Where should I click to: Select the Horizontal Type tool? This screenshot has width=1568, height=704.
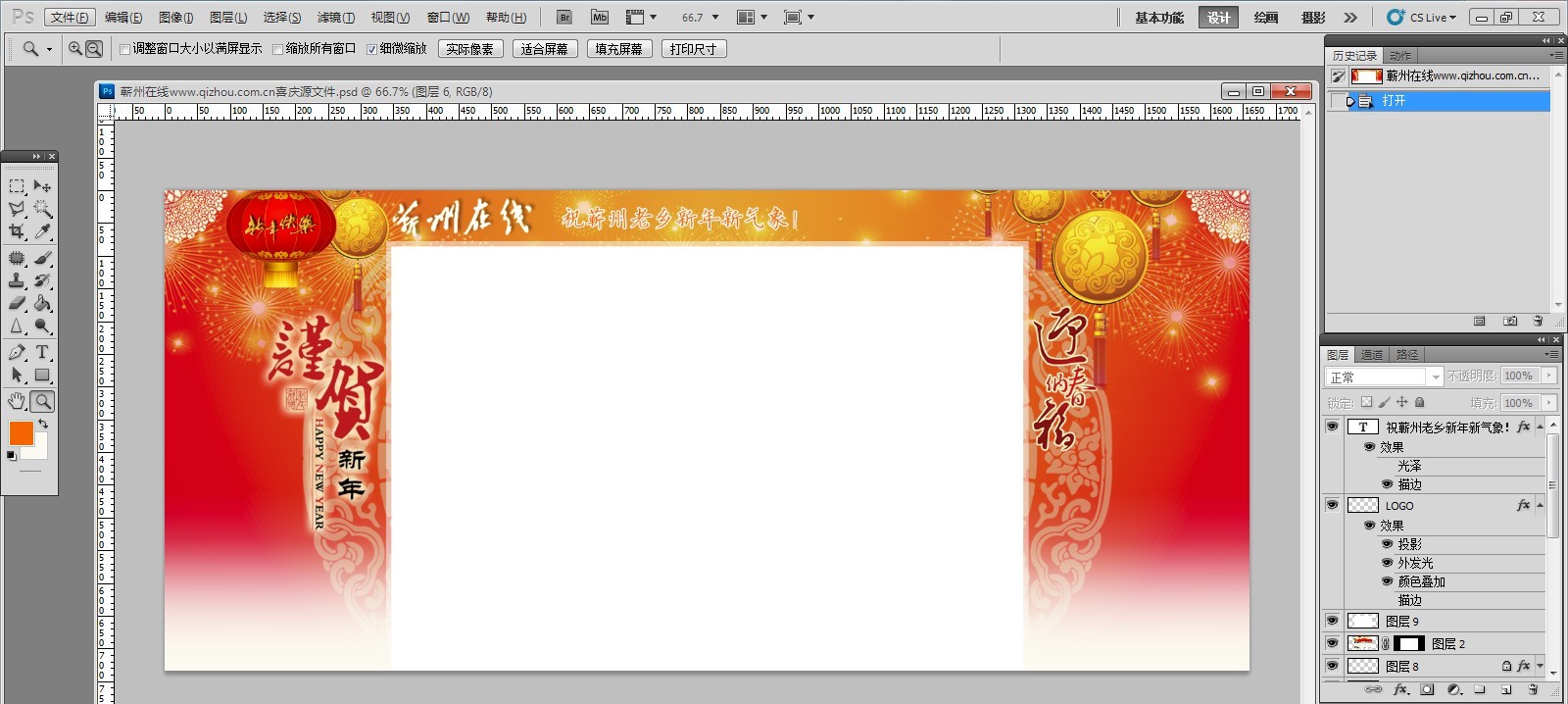42,352
